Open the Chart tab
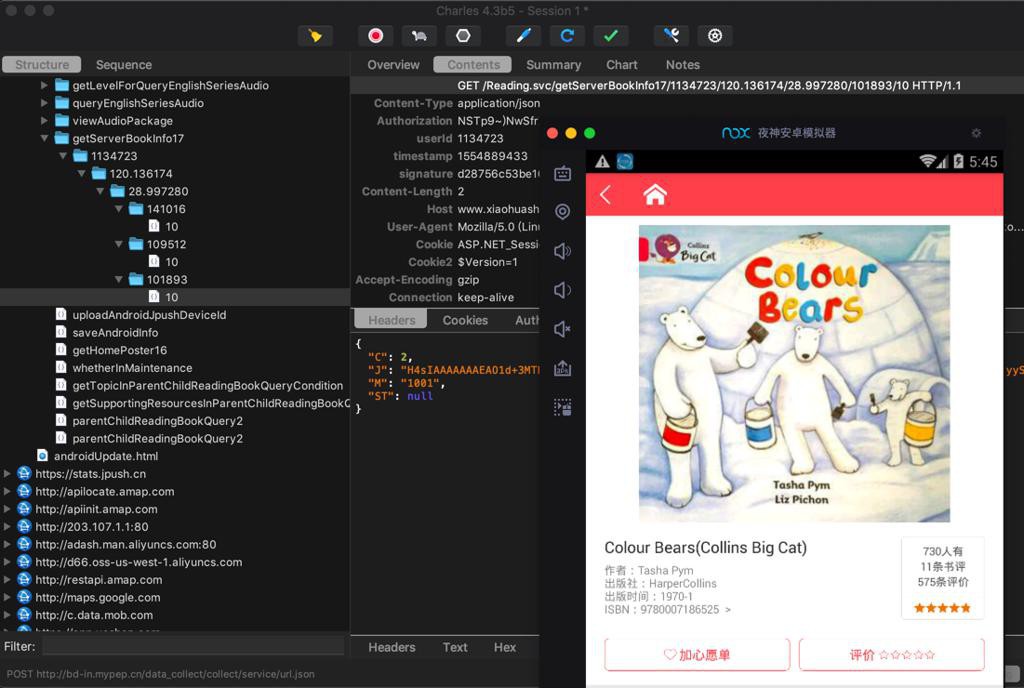The height and width of the screenshot is (688, 1024). click(x=621, y=65)
